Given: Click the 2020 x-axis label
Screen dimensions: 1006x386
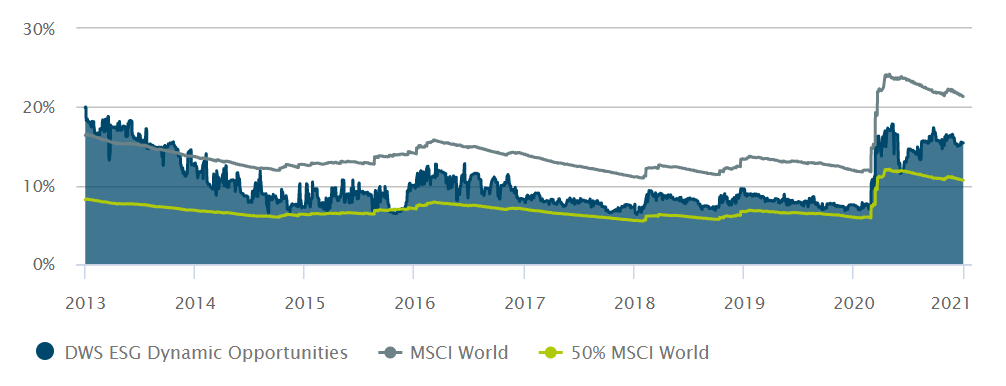Looking at the screenshot, I should tap(853, 303).
